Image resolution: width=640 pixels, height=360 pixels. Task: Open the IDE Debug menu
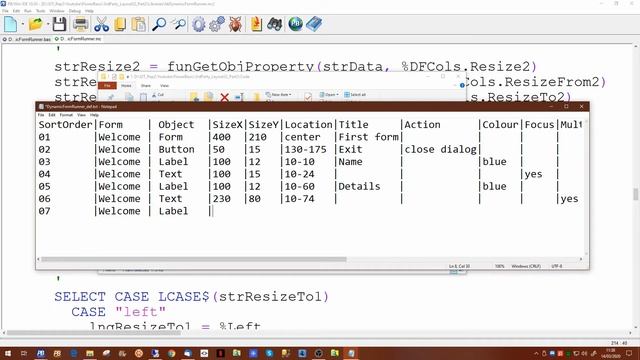pyautogui.click(x=75, y=11)
